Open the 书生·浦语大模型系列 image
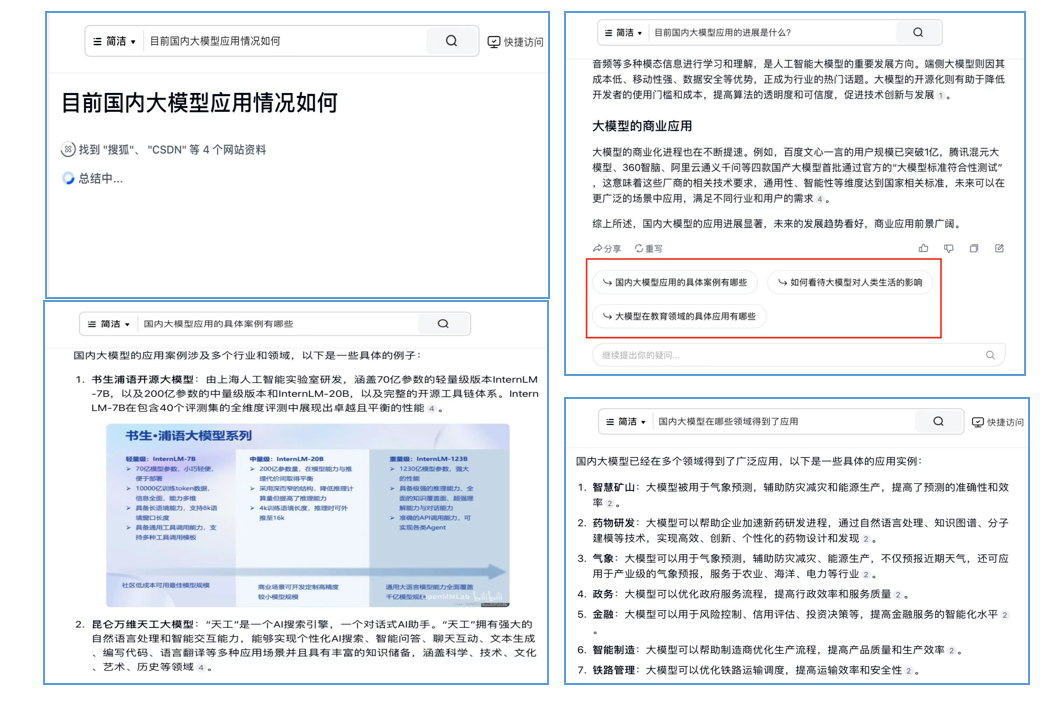 [x=308, y=516]
